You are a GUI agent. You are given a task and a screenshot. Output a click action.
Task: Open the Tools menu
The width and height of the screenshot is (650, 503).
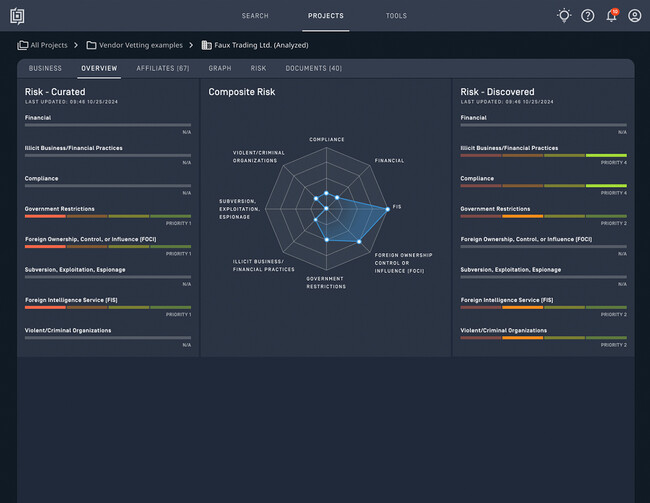coord(396,16)
